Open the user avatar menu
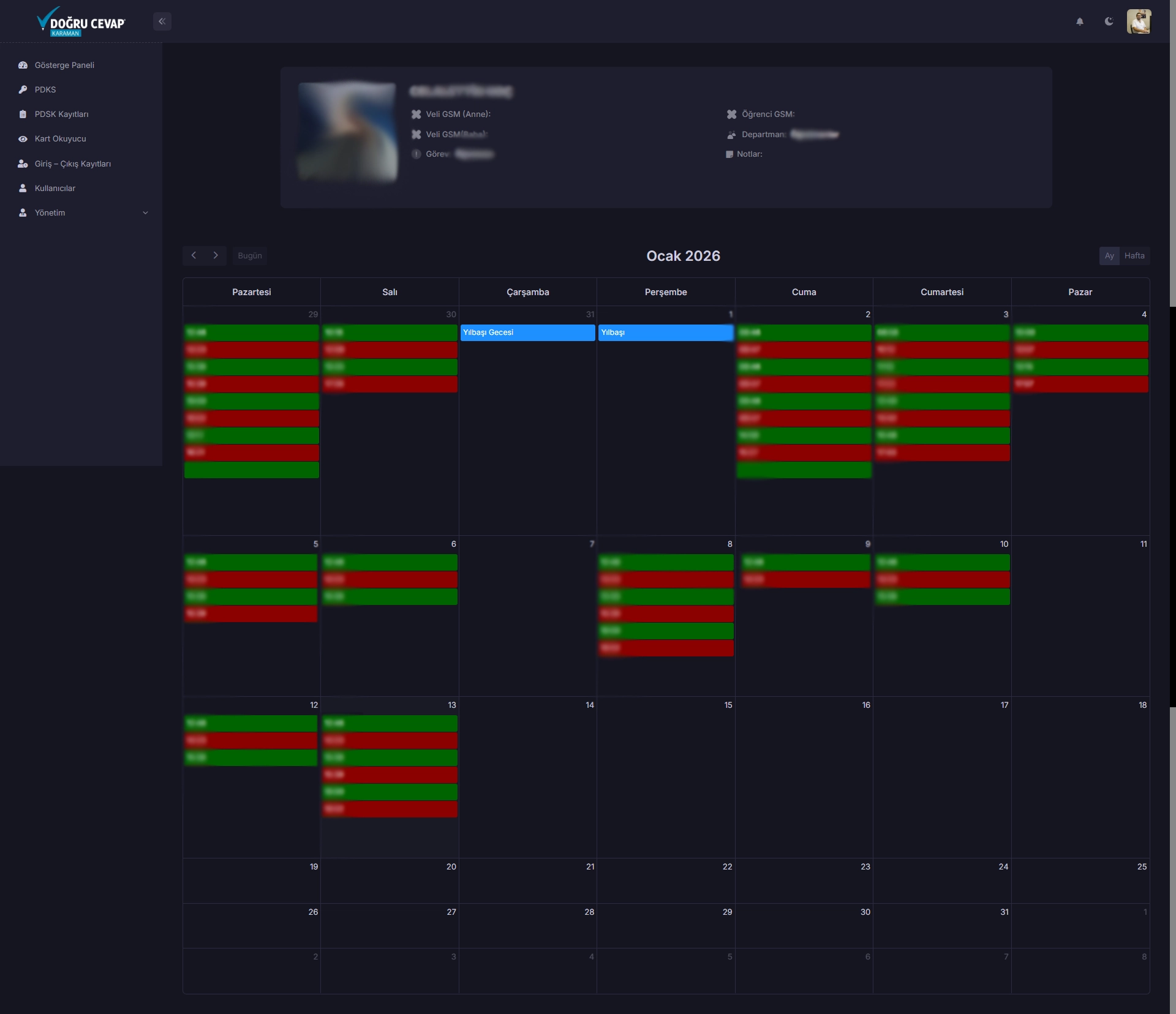Image resolution: width=1176 pixels, height=1014 pixels. click(x=1139, y=21)
